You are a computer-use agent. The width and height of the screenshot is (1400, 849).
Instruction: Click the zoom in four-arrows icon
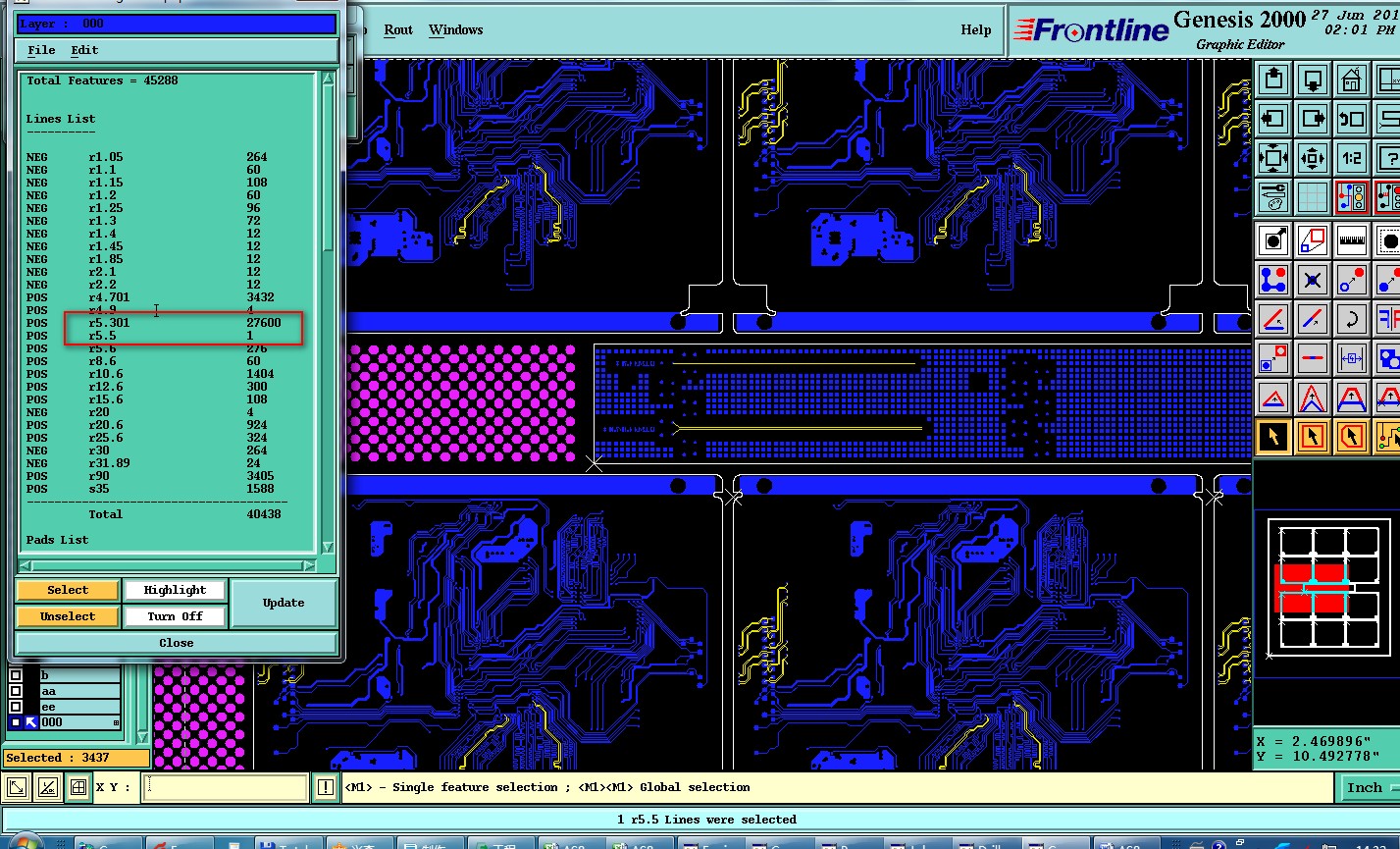click(x=1273, y=158)
